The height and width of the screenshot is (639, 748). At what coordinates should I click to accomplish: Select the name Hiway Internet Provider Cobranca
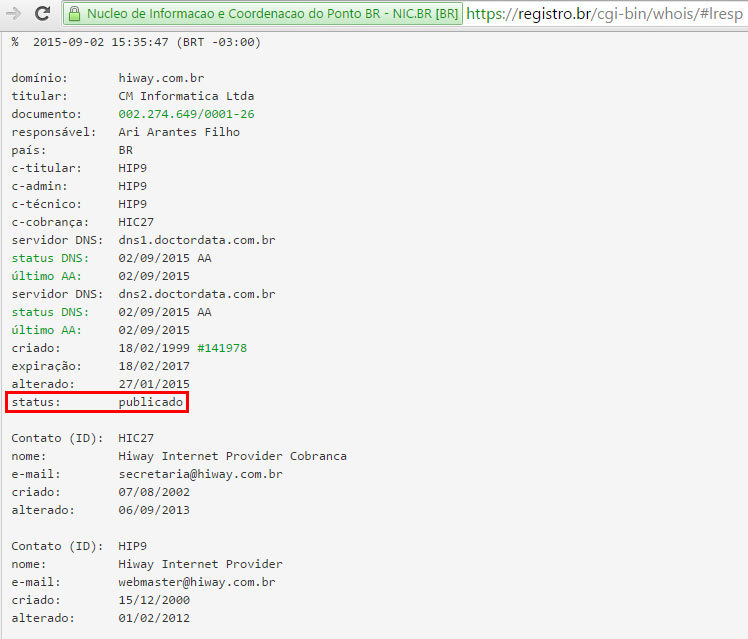coord(233,456)
